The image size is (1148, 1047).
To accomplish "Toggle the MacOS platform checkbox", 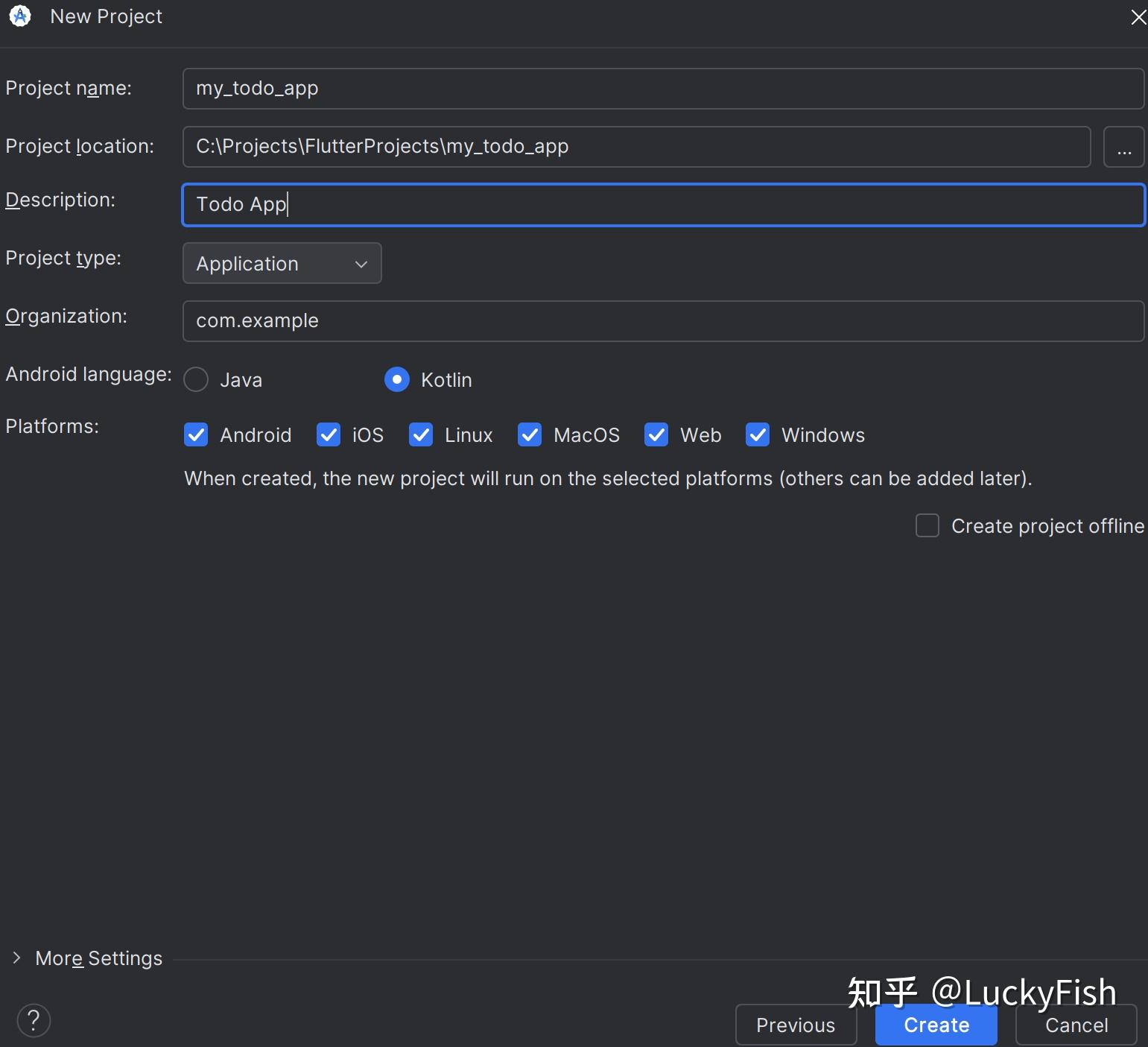I will 530,434.
